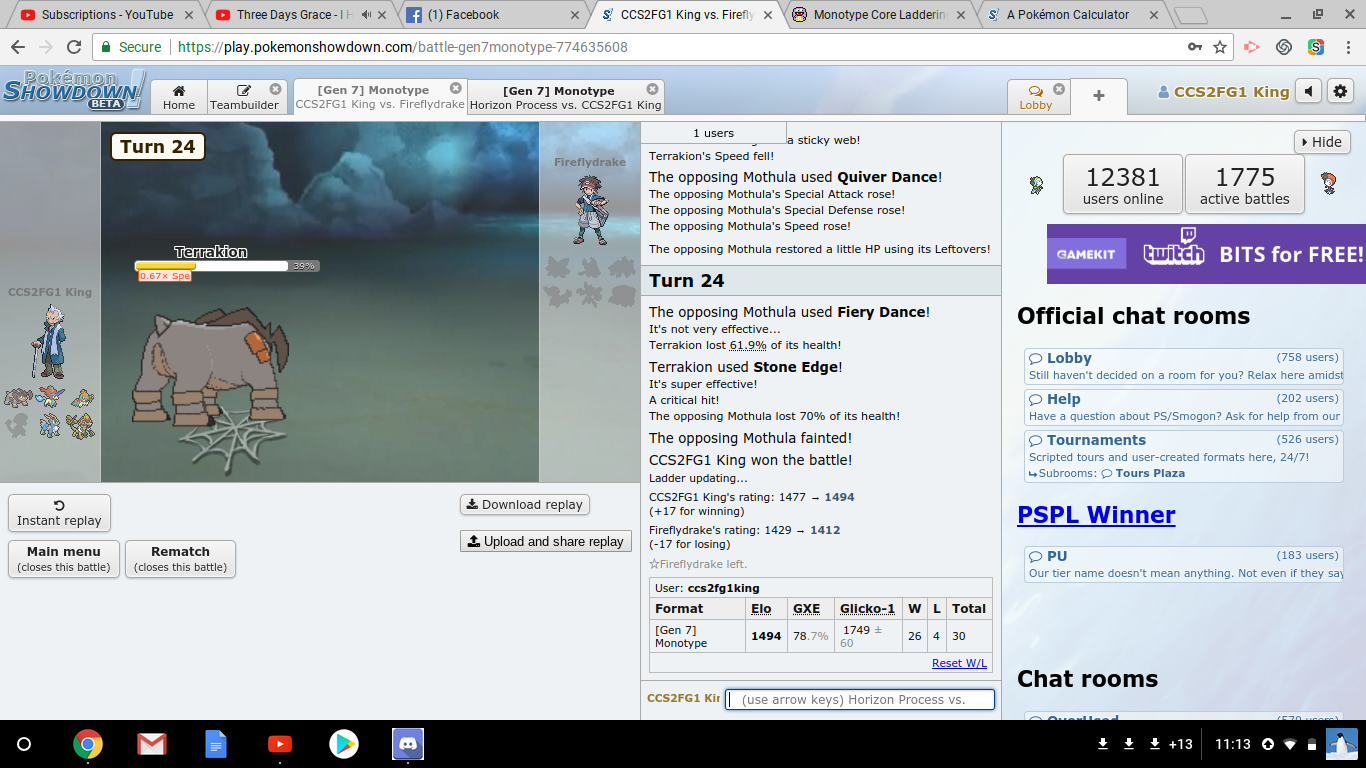
Task: Open the Home tab
Action: (x=179, y=97)
